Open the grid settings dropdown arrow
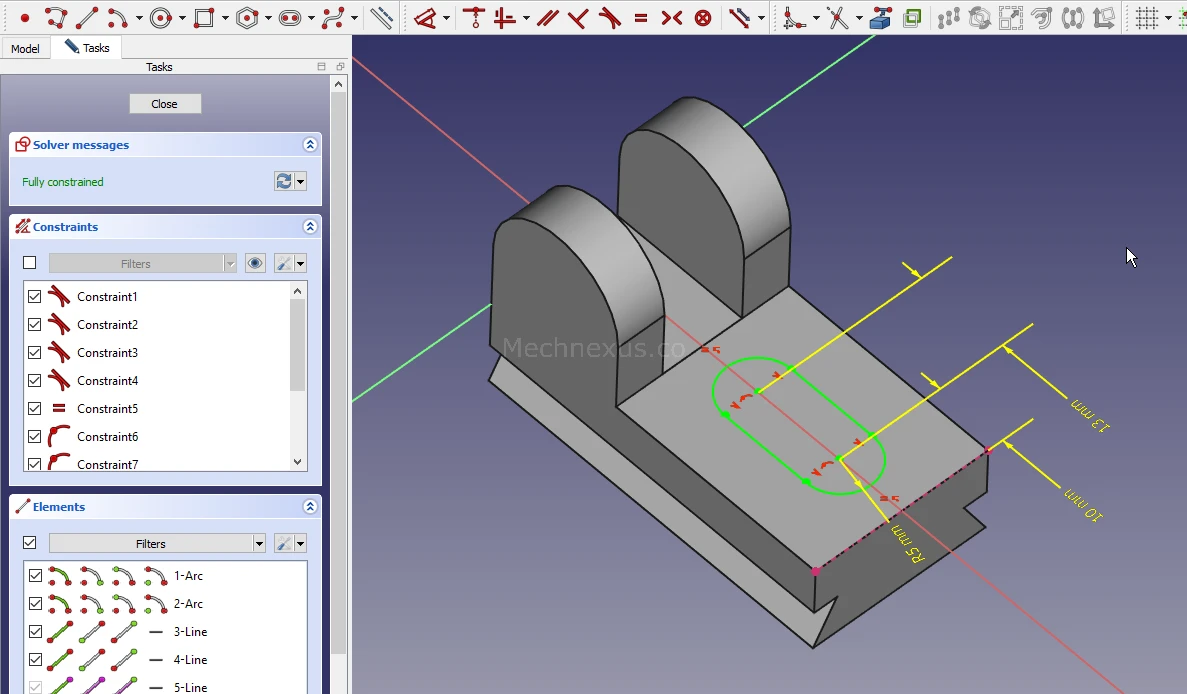1187x694 pixels. click(x=1168, y=18)
